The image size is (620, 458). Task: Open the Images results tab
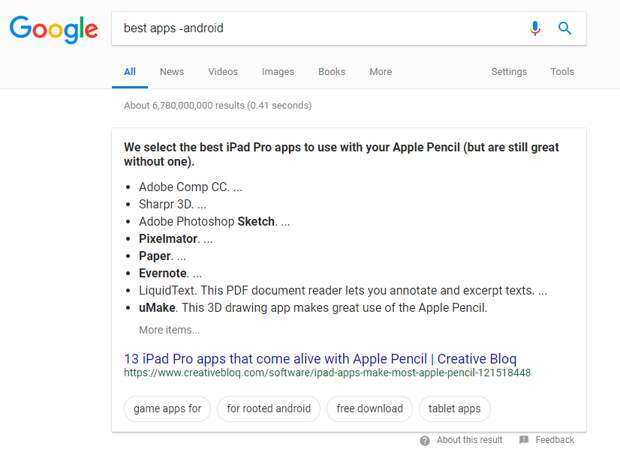click(x=278, y=72)
